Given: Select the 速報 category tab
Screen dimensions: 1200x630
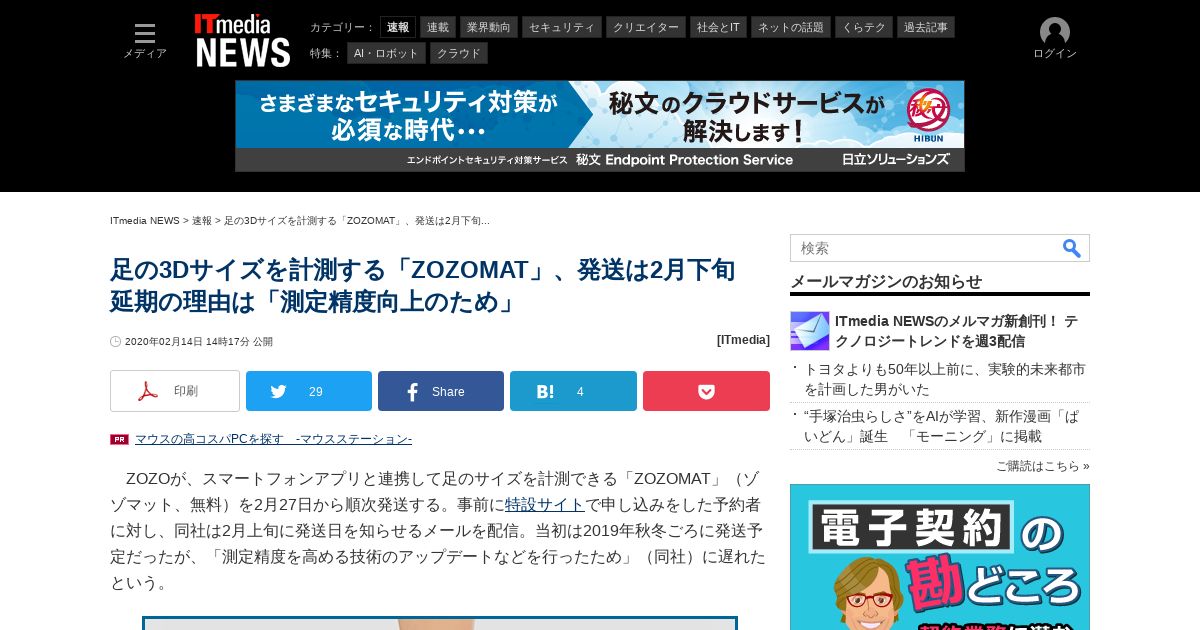Looking at the screenshot, I should [398, 27].
